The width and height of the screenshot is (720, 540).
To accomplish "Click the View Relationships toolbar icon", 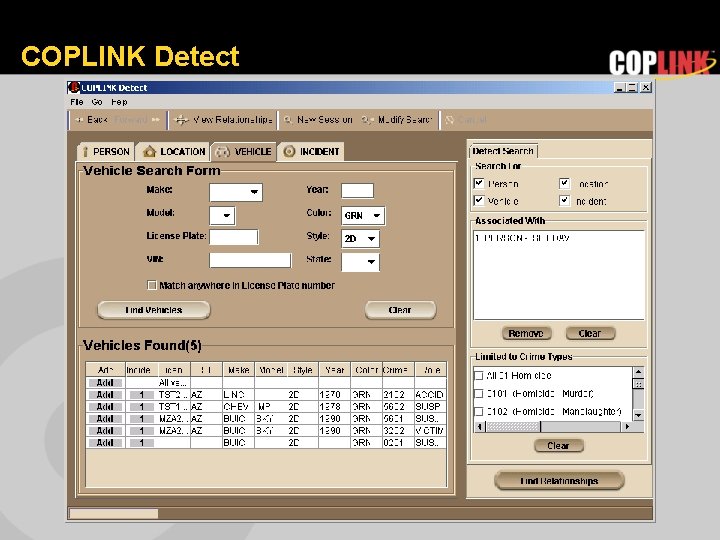I will (x=181, y=120).
